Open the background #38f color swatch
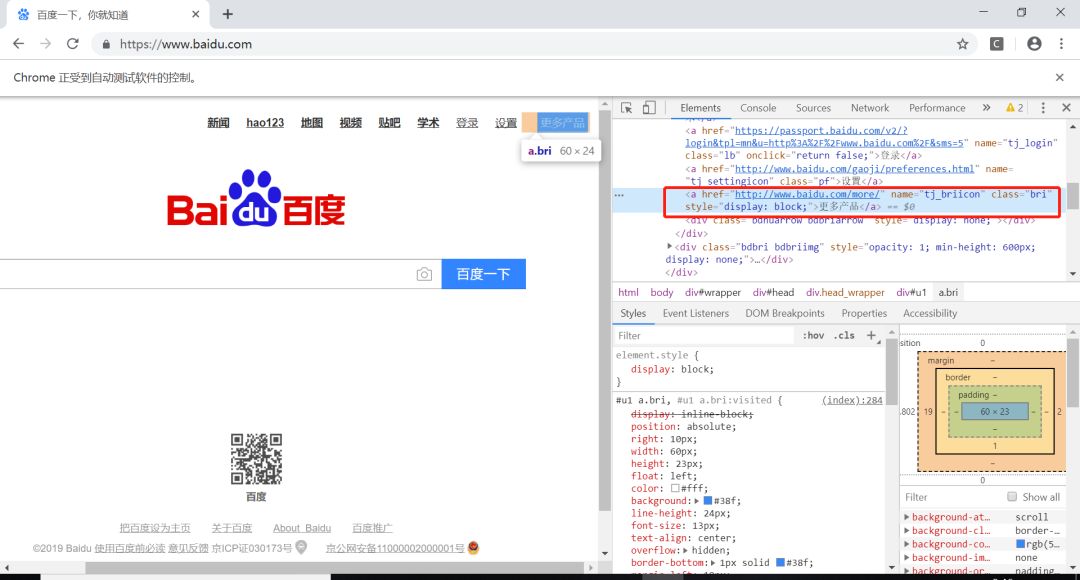 (x=707, y=501)
